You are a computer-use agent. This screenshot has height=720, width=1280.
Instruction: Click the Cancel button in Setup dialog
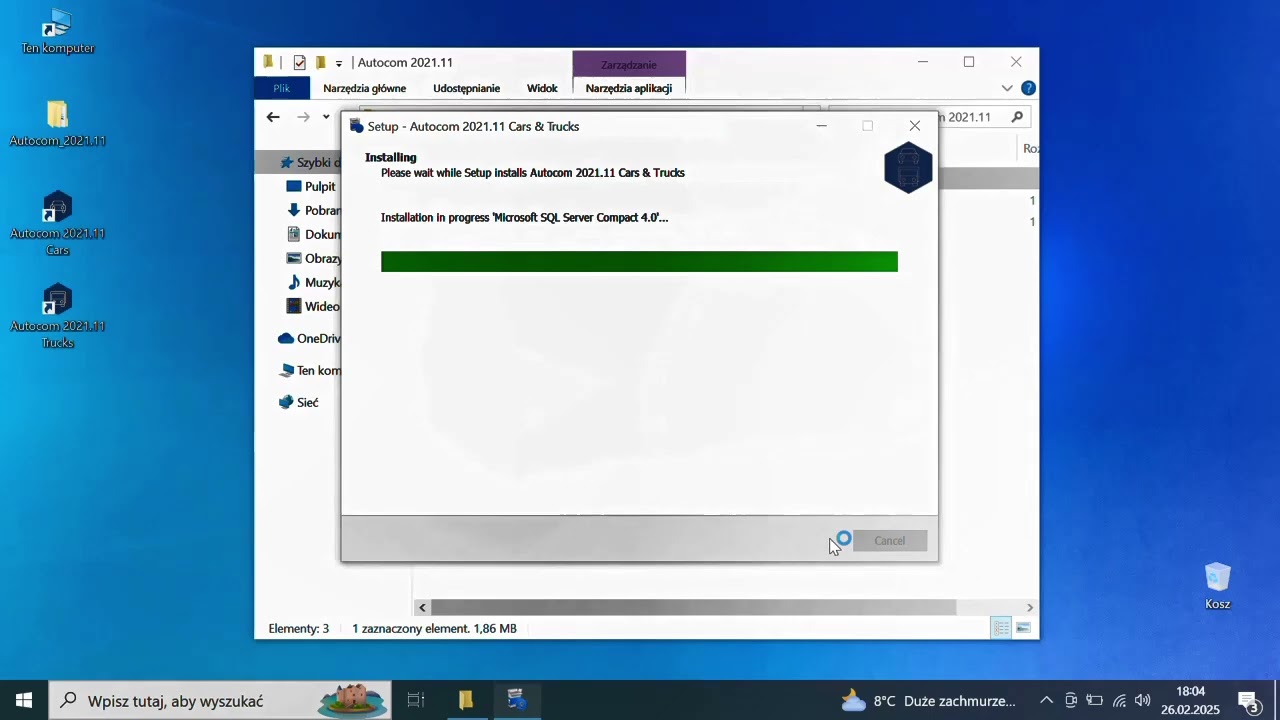(890, 541)
